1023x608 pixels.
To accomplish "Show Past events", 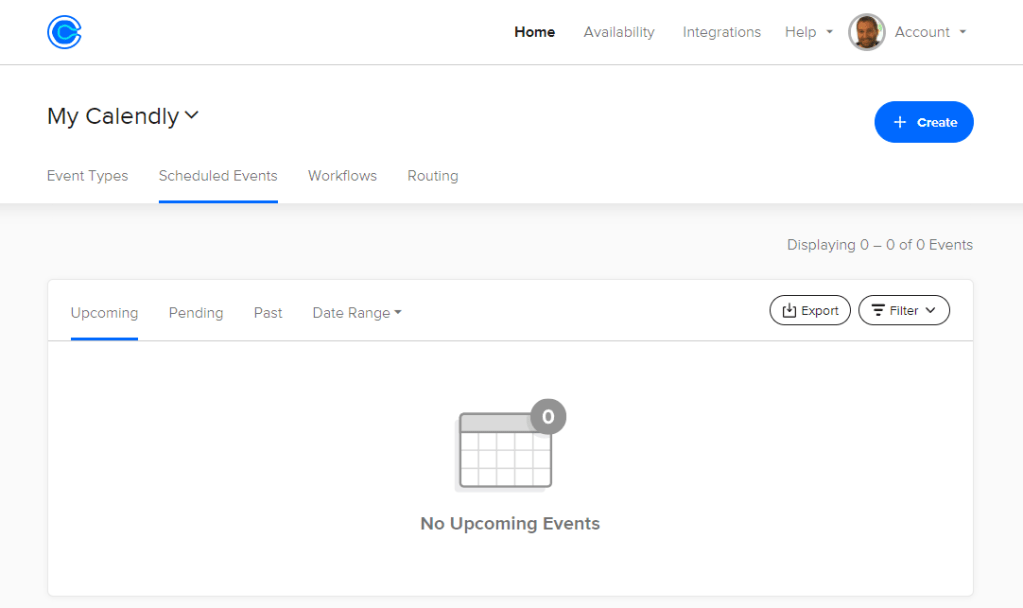I will pos(268,313).
